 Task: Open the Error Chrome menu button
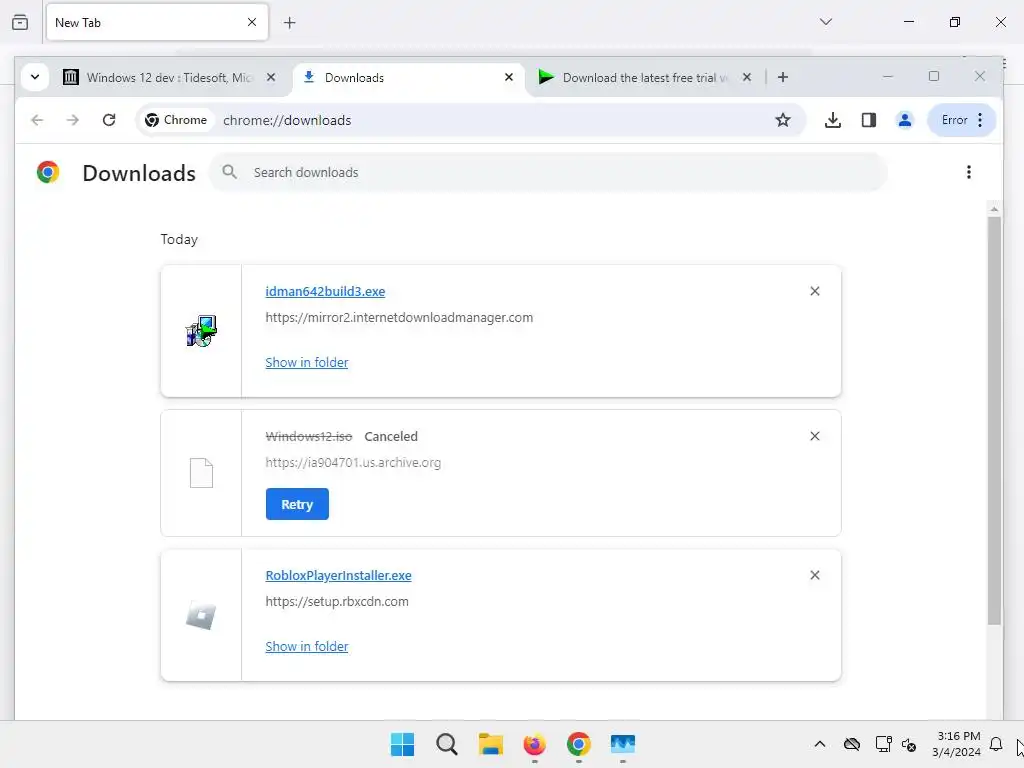pyautogui.click(x=962, y=120)
